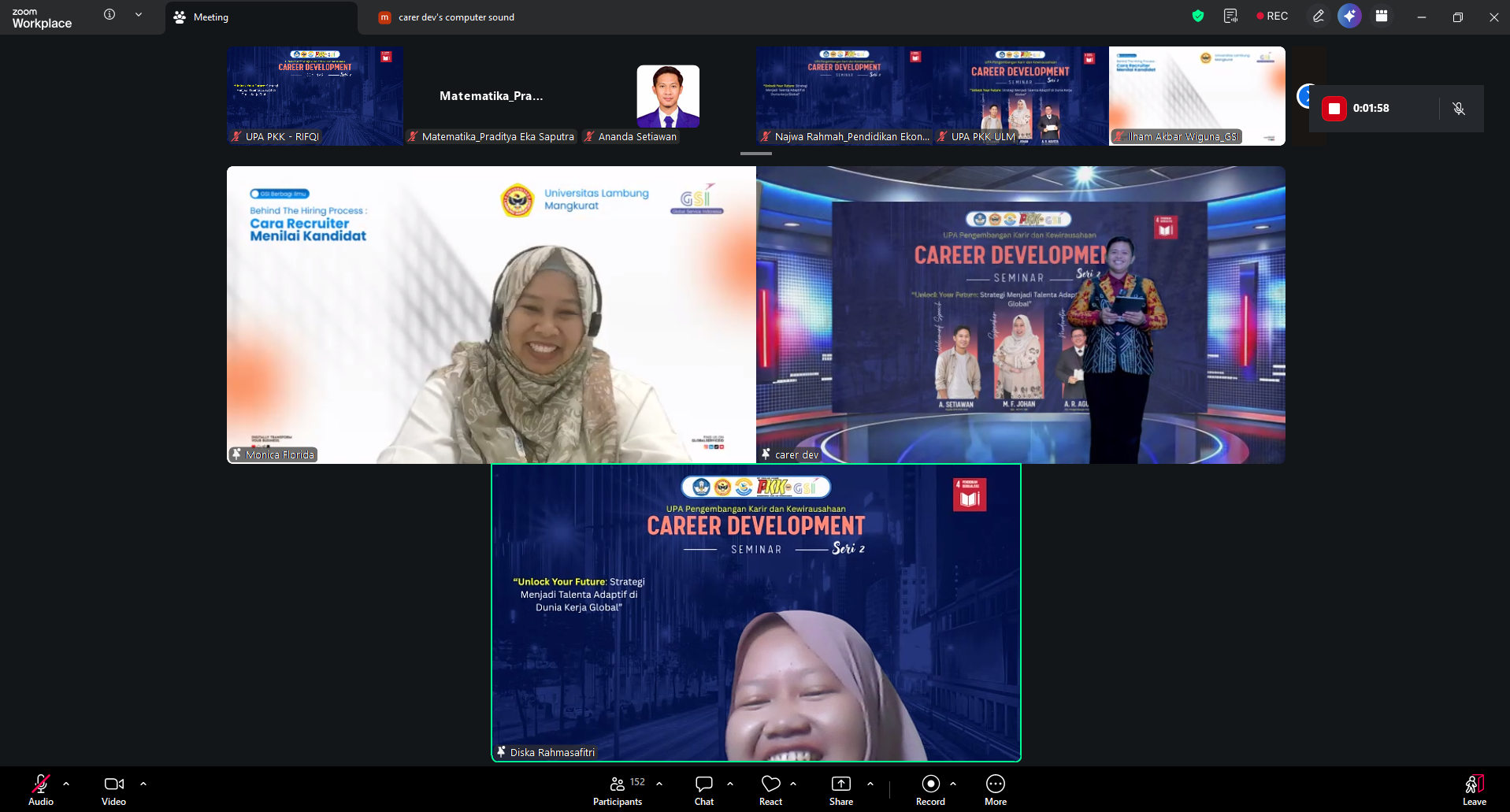Open AI Companion sparkle icon
This screenshot has width=1510, height=812.
coord(1349,16)
